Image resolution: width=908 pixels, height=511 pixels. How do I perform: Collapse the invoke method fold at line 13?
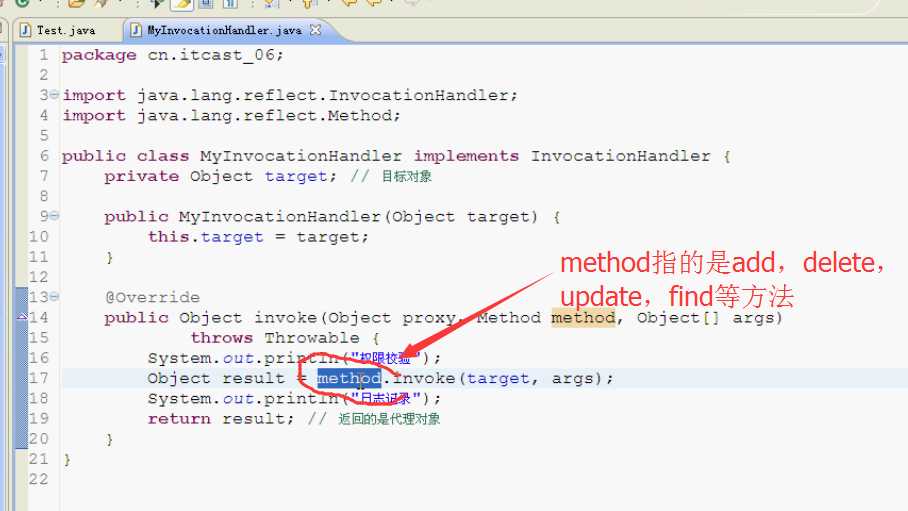54,297
